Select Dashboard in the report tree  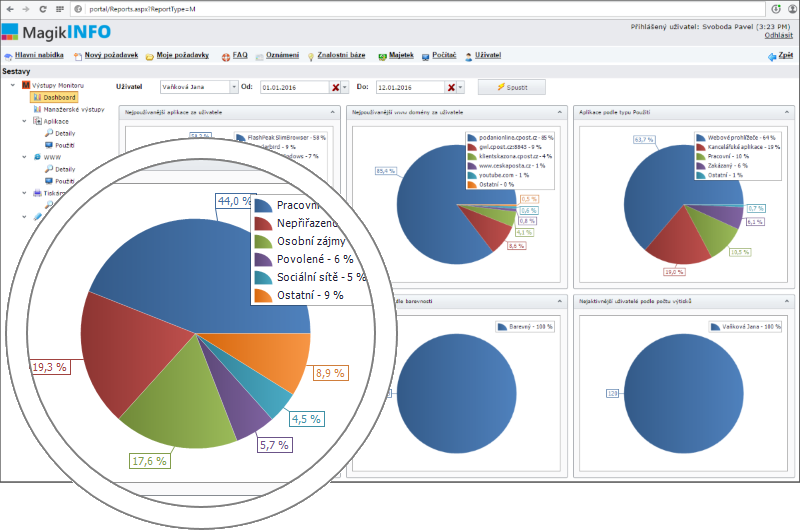coord(60,97)
